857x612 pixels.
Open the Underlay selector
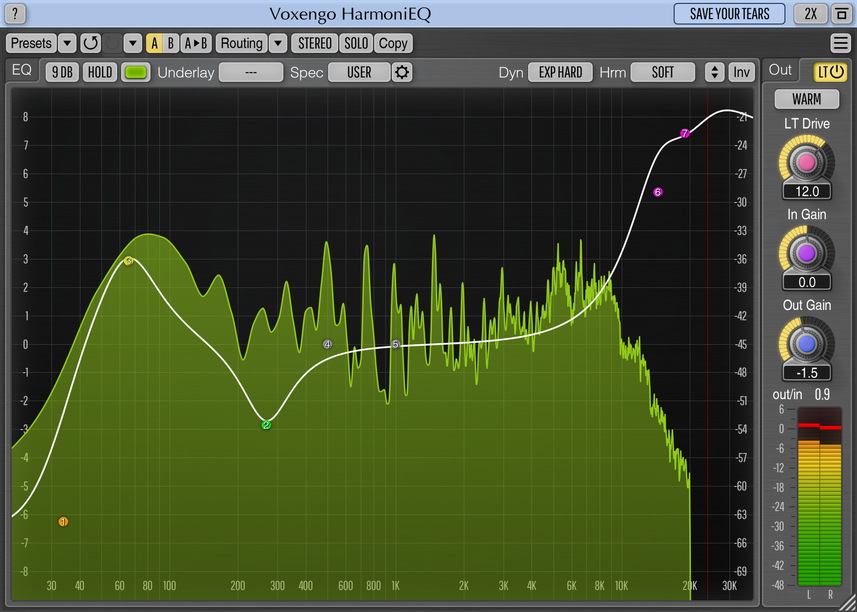(x=250, y=72)
